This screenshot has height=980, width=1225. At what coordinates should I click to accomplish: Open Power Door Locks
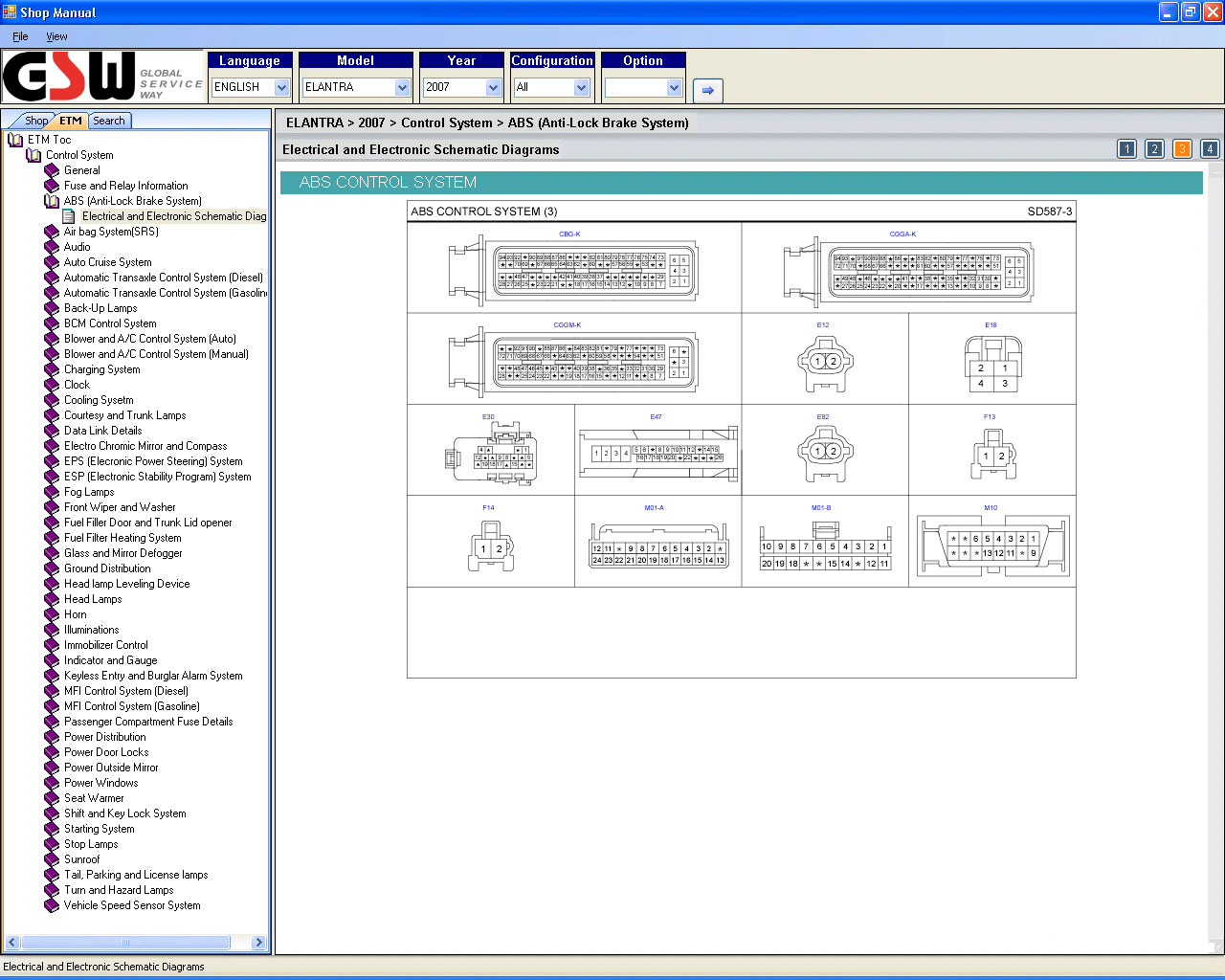point(106,752)
